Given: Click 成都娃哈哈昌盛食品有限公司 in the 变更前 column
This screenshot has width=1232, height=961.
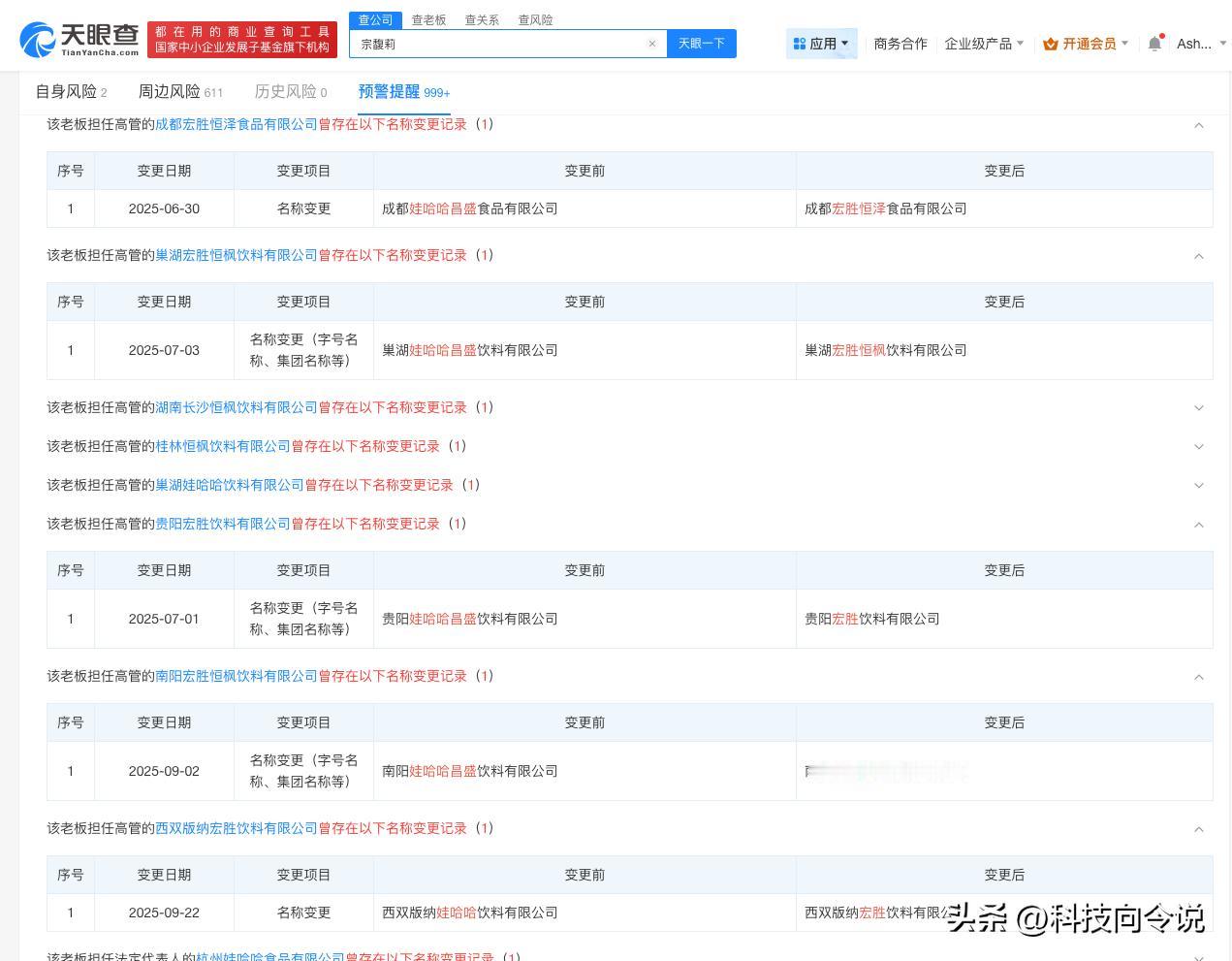Looking at the screenshot, I should coord(470,208).
